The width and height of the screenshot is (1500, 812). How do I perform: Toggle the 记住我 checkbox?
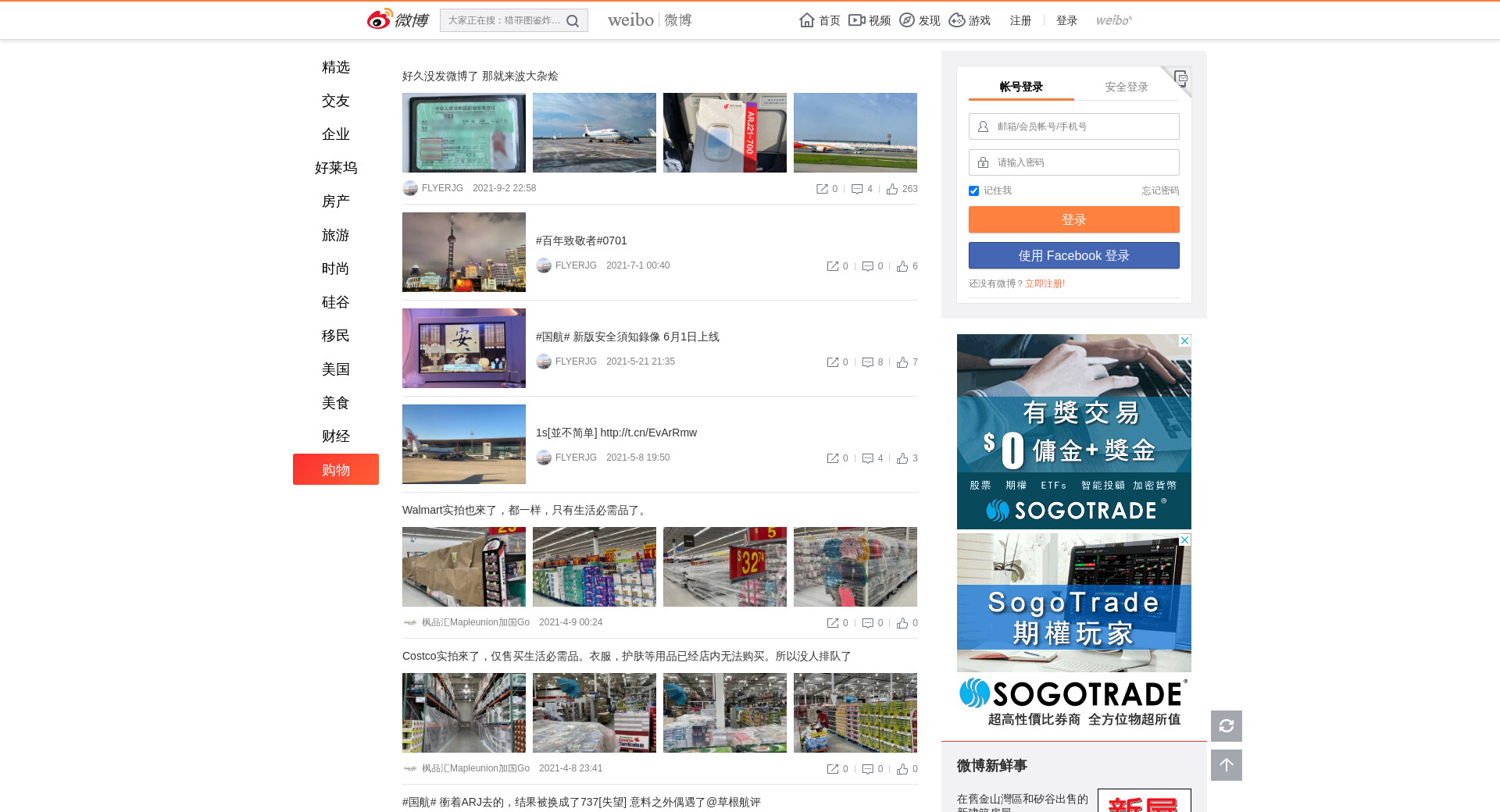click(973, 191)
